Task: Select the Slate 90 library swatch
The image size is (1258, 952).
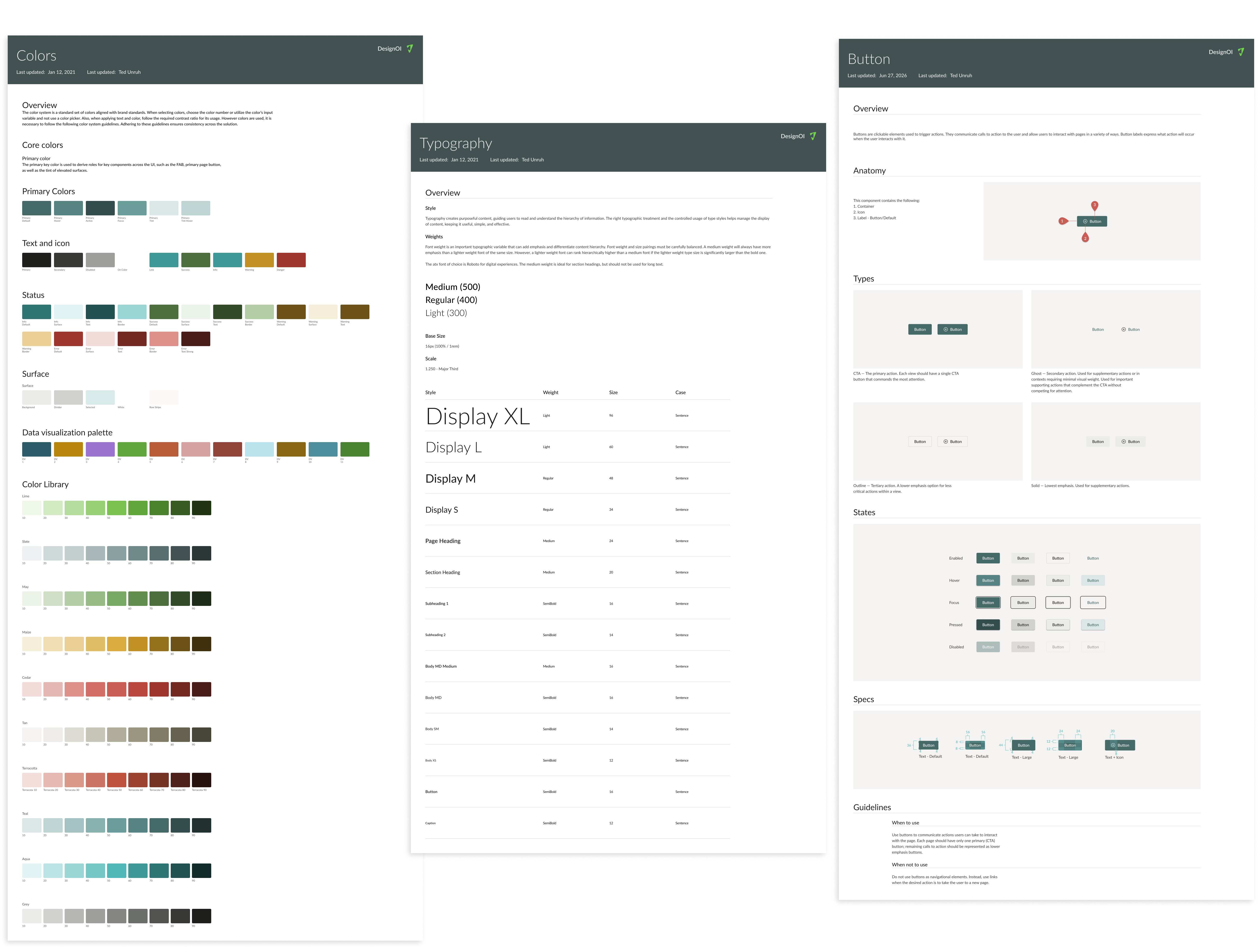Action: (x=201, y=553)
